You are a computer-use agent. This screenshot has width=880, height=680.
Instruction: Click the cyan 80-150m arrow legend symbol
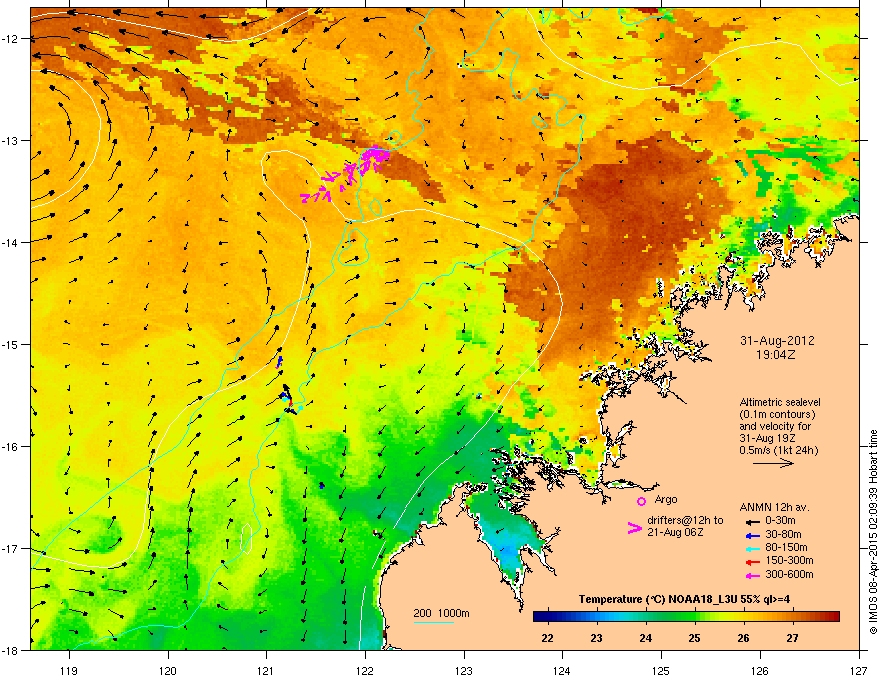coord(752,548)
